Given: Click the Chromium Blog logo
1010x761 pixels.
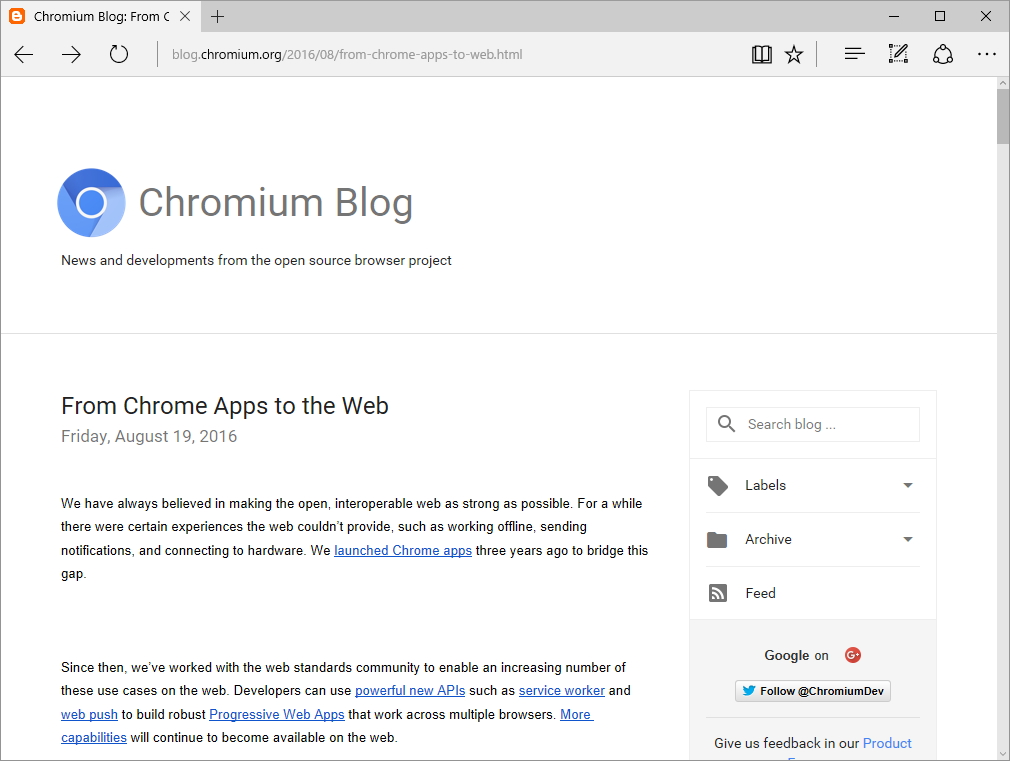Looking at the screenshot, I should (x=91, y=203).
